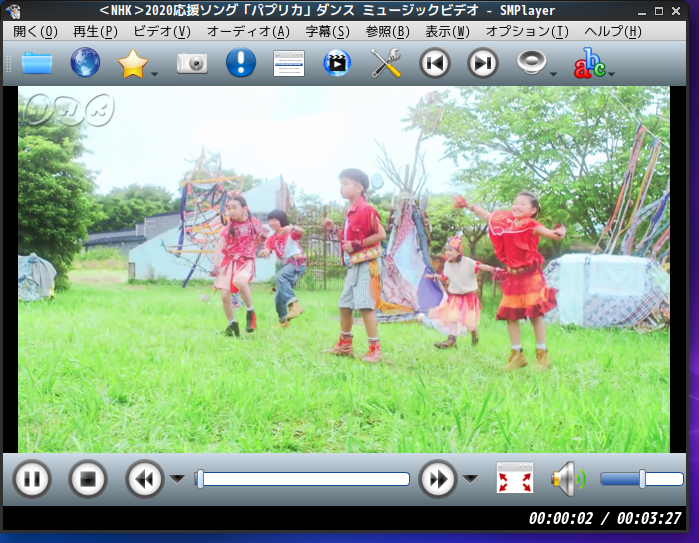Viewport: 699px width, 543px height.
Task: Expand the forward options dropdown arrow
Action: pyautogui.click(x=470, y=479)
